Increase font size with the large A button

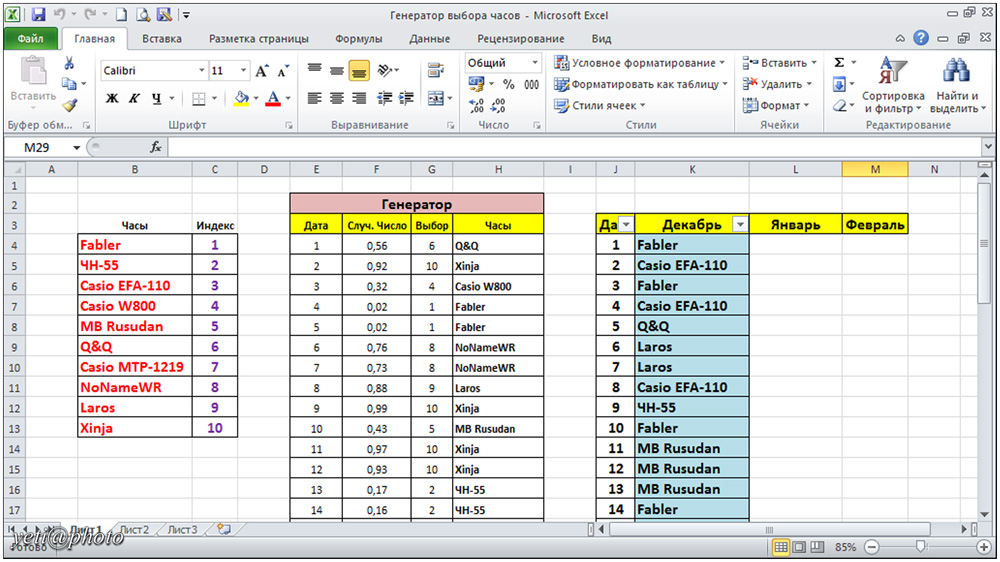pos(261,71)
